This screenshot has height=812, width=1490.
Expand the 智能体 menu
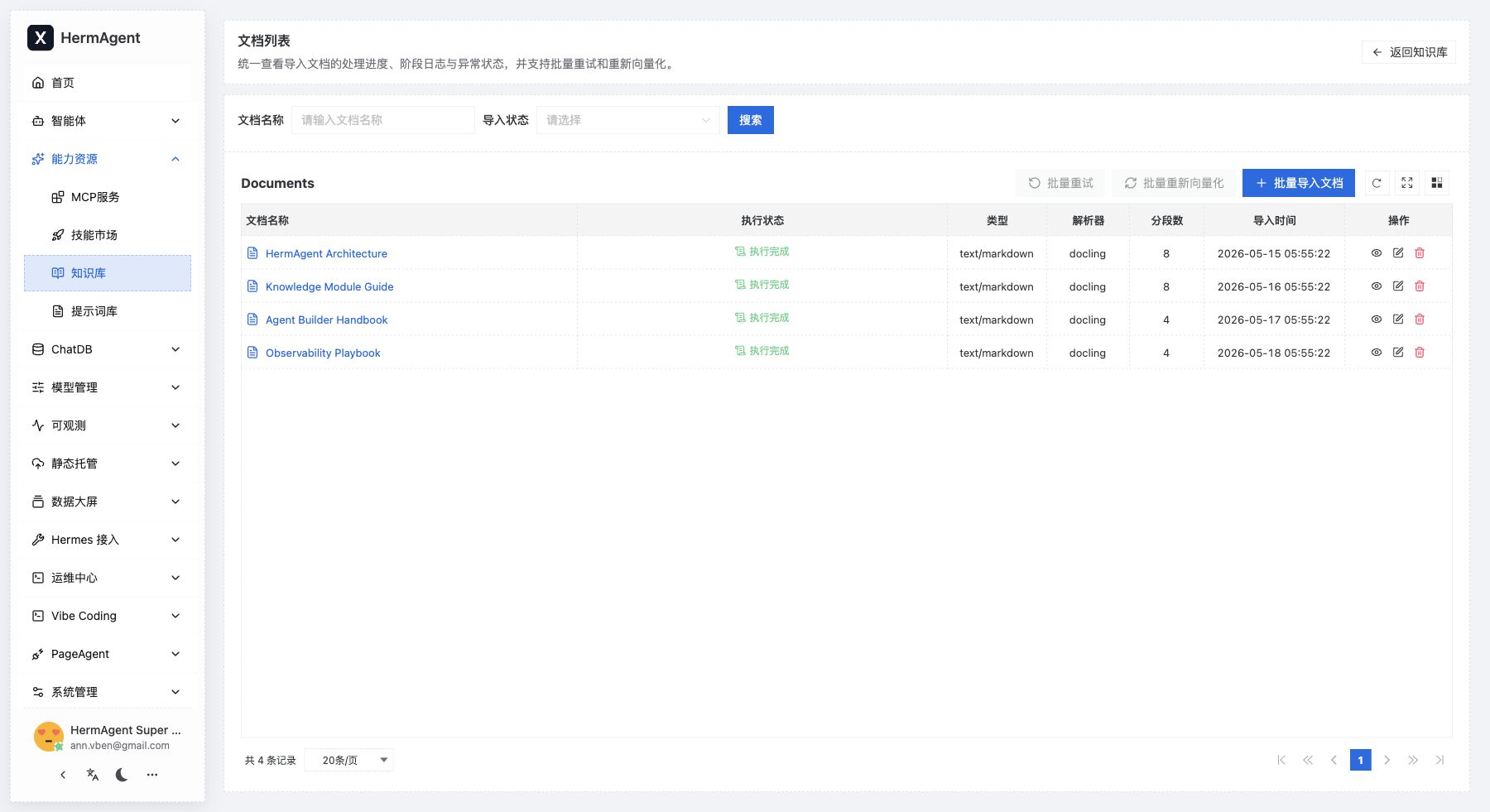coord(108,121)
